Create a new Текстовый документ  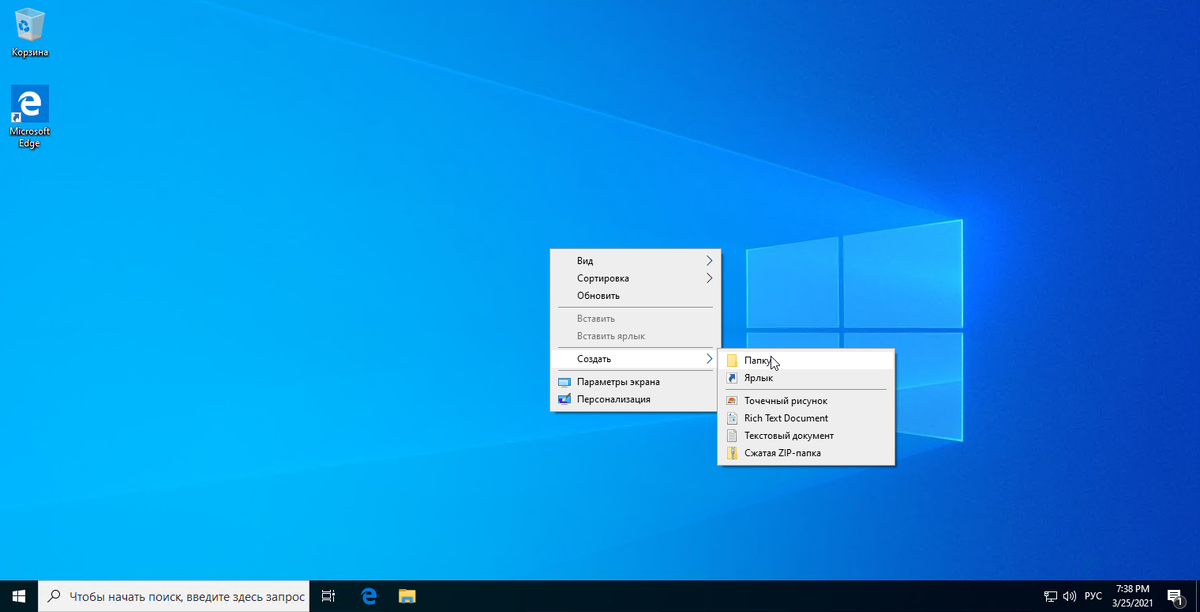[x=806, y=436]
